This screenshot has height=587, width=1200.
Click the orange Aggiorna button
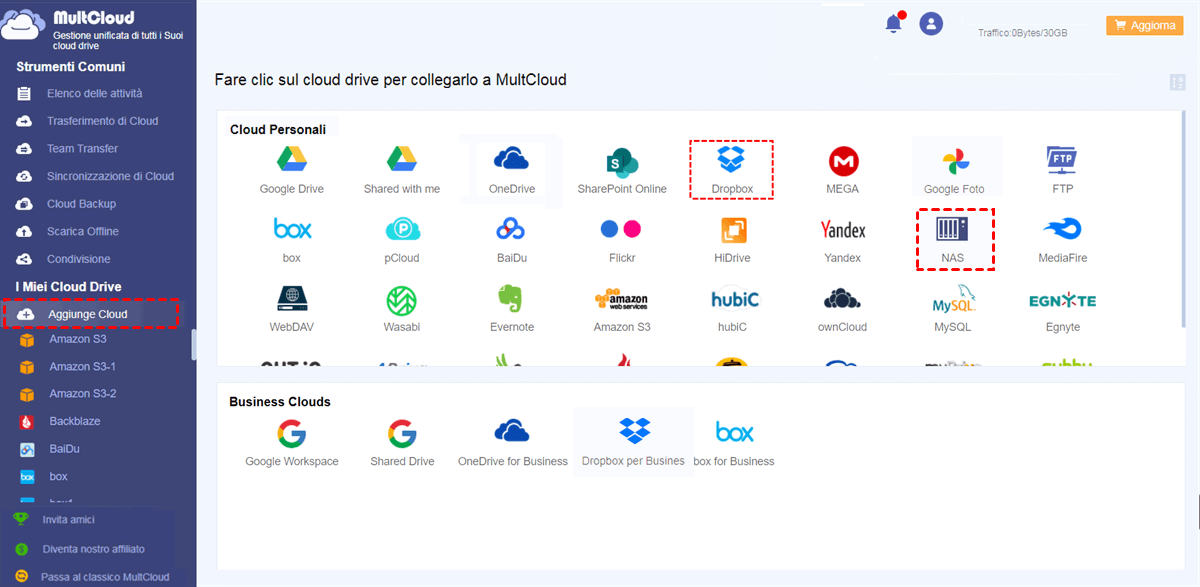pyautogui.click(x=1144, y=26)
